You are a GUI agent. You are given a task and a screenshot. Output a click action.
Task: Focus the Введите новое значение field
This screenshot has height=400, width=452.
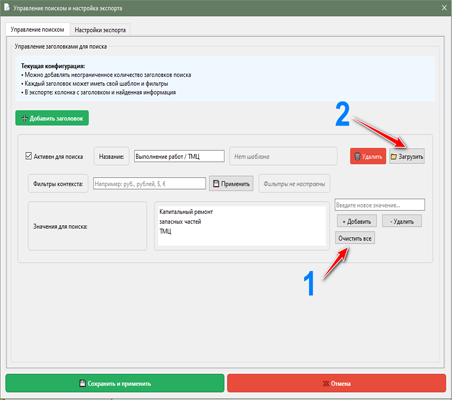(380, 205)
